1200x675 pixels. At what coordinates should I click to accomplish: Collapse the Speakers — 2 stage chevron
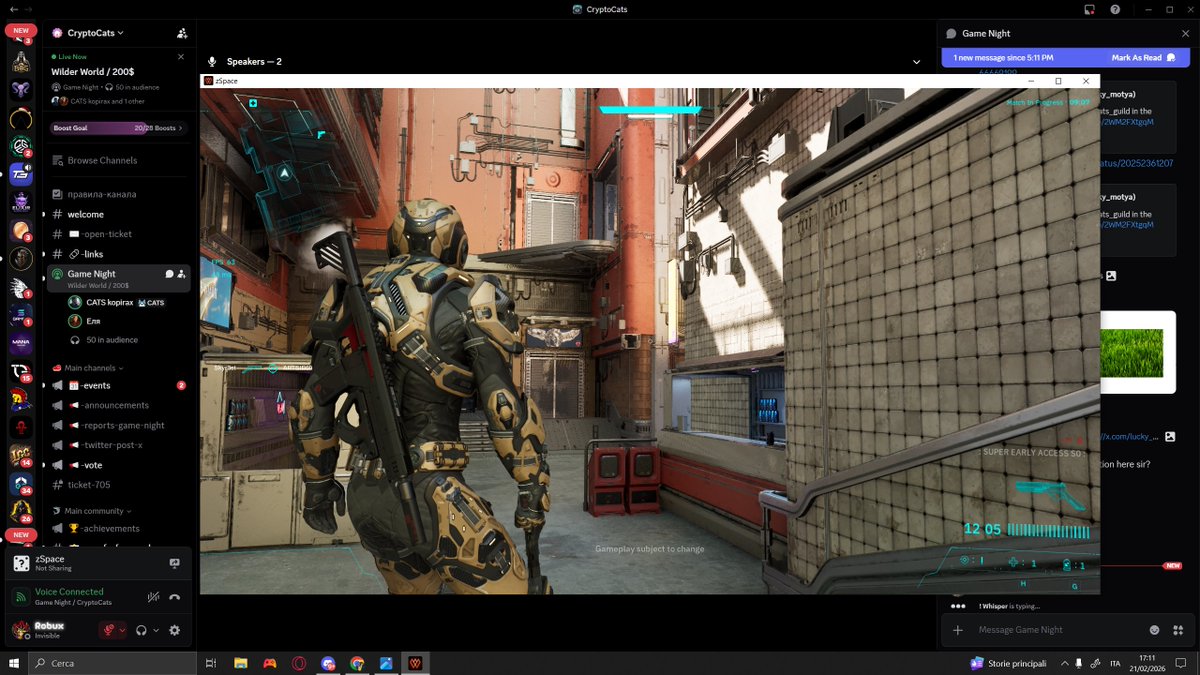tap(917, 62)
